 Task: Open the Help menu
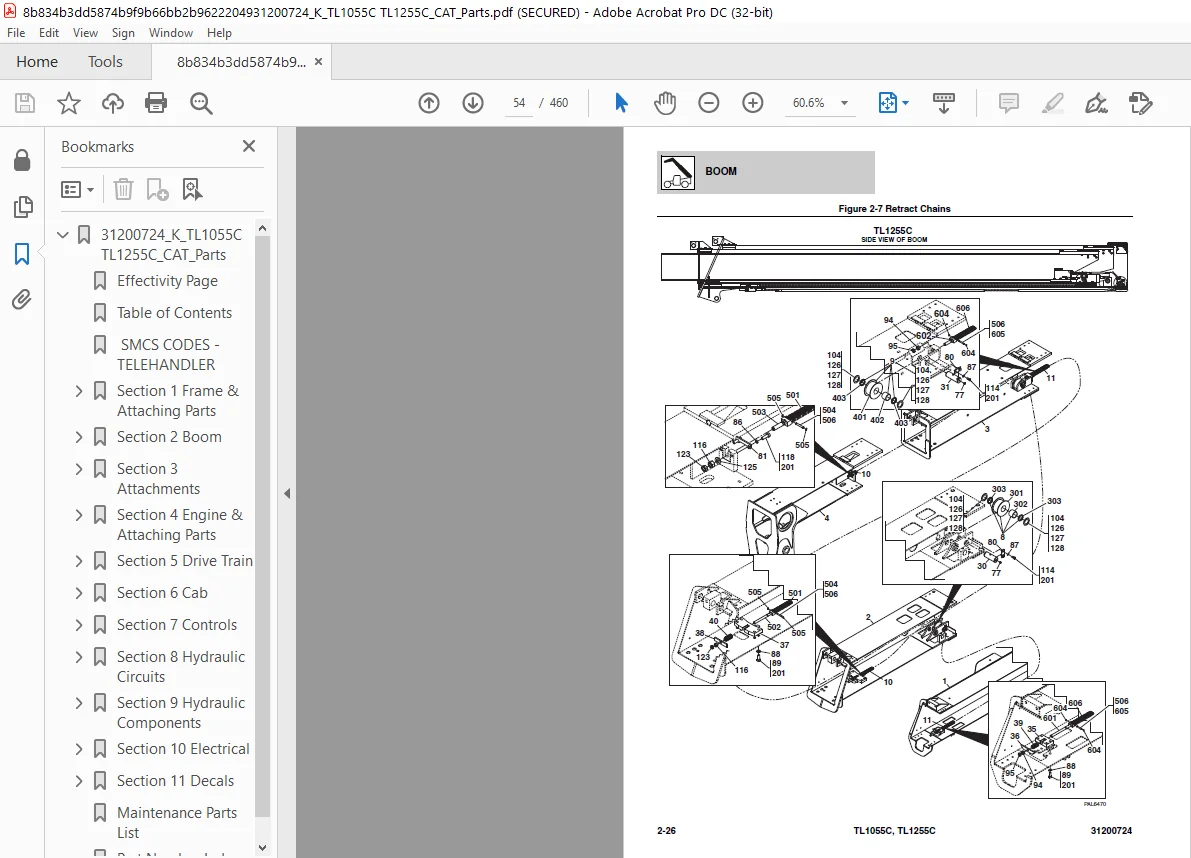click(x=220, y=33)
